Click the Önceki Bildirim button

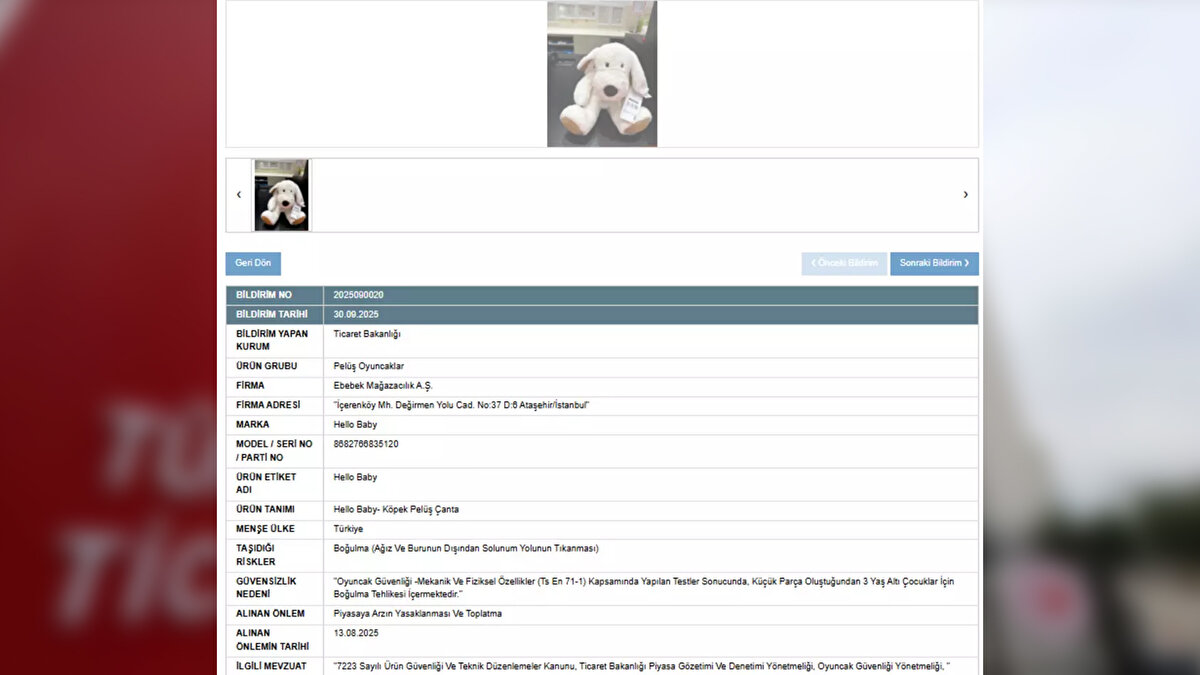[844, 263]
